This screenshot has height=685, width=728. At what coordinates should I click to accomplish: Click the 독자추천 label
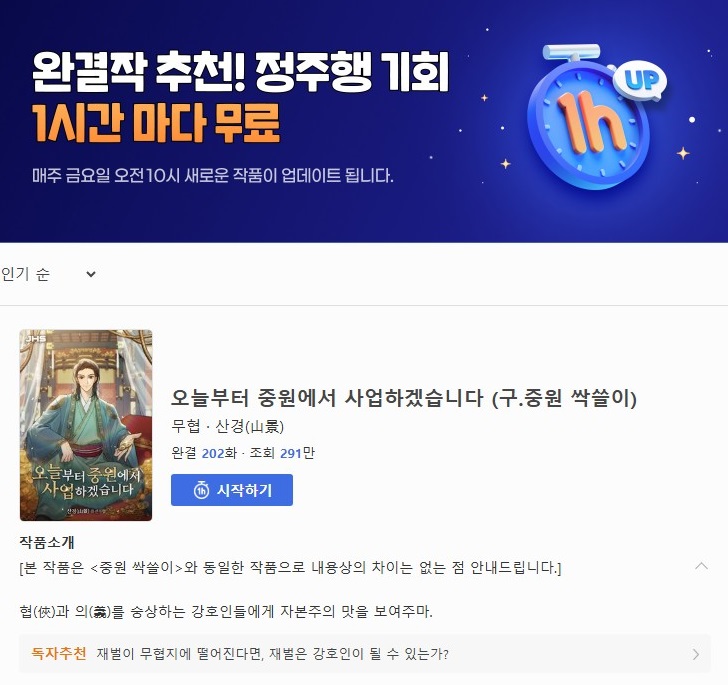pos(59,654)
